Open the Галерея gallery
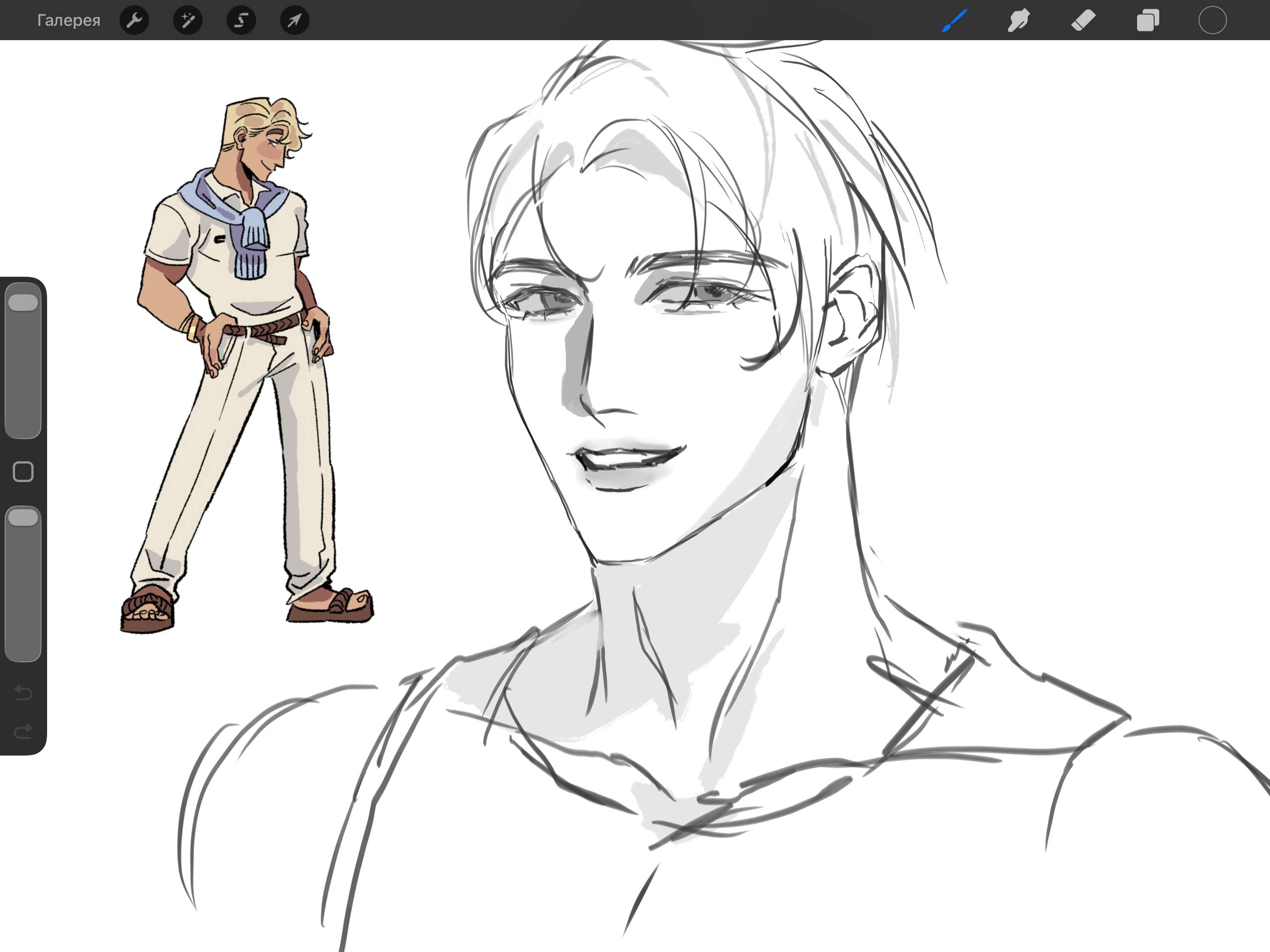Viewport: 1270px width, 952px height. coord(68,21)
